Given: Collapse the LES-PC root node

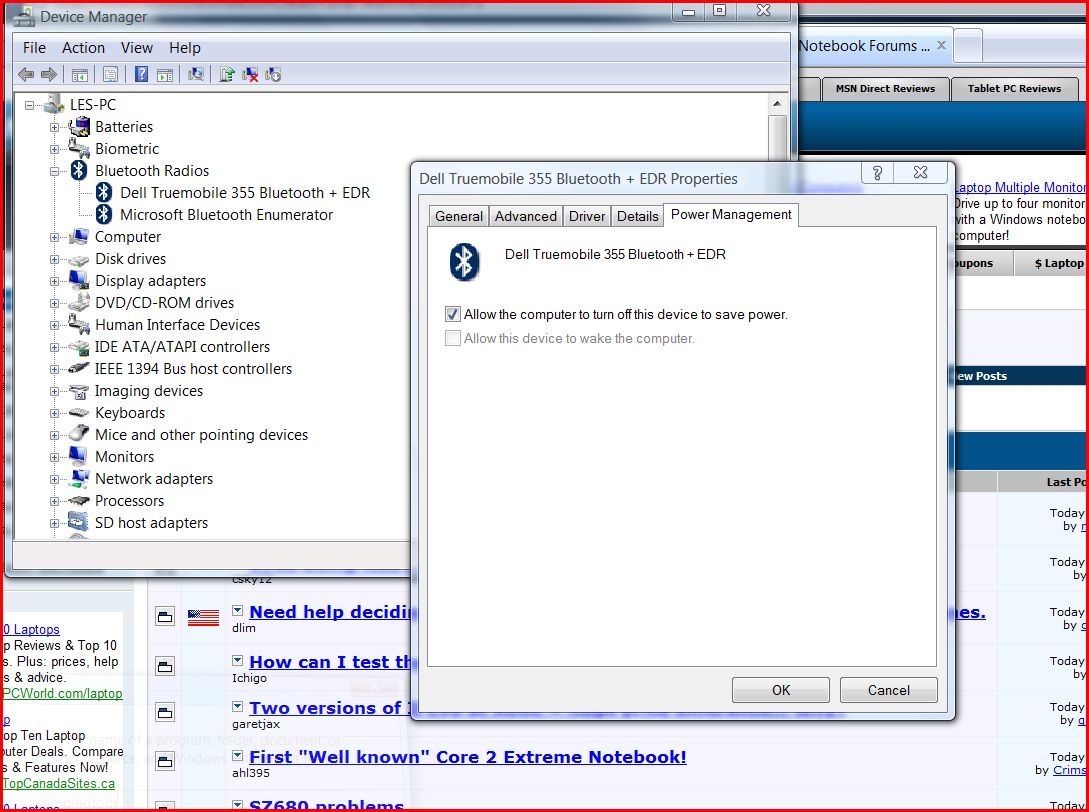Looking at the screenshot, I should click(29, 105).
